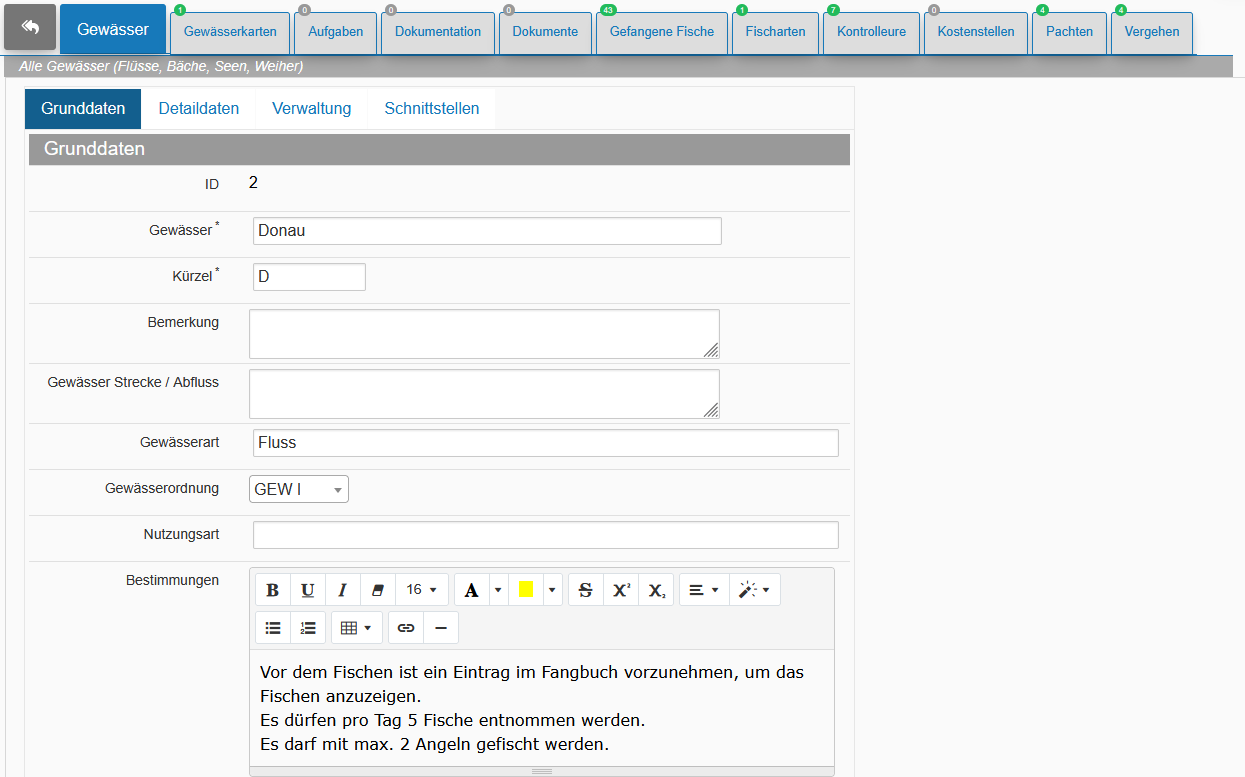The height and width of the screenshot is (777, 1245).
Task: Open the Gewässerordnung GEW I dropdown
Action: coord(299,489)
